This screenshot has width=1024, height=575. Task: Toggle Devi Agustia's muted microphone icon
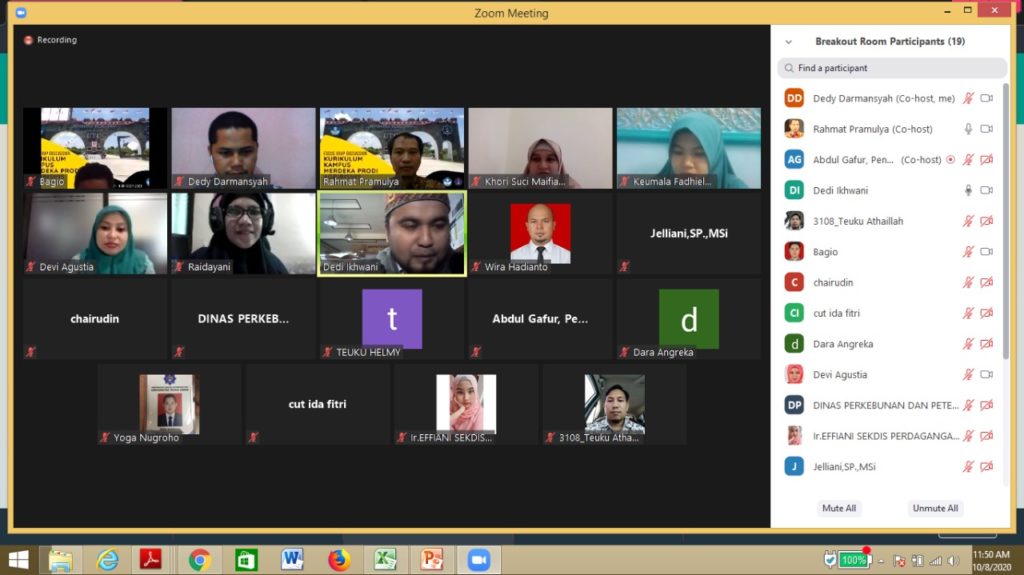coord(967,375)
